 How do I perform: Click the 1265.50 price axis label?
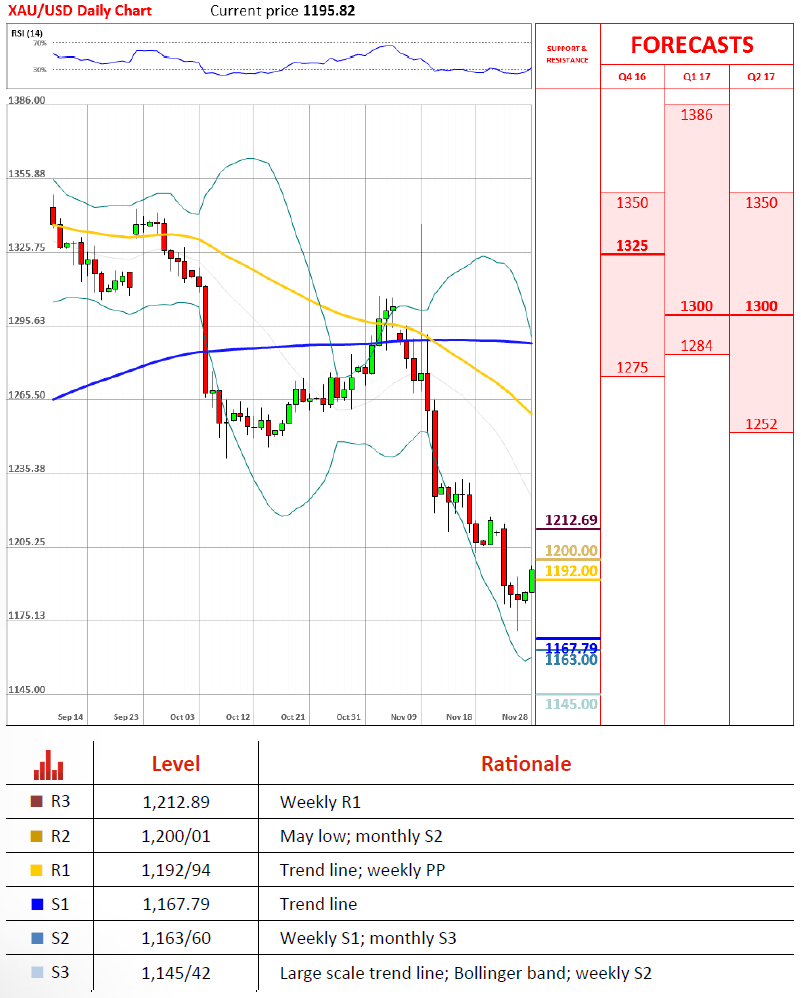coord(26,395)
